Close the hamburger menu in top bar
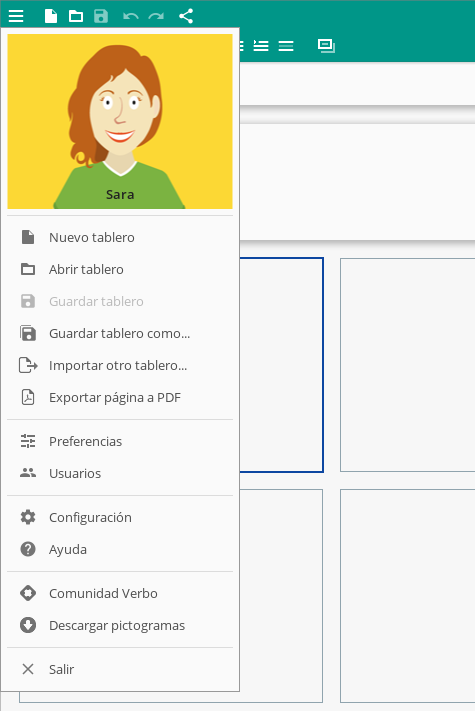475x711 pixels. tap(16, 16)
